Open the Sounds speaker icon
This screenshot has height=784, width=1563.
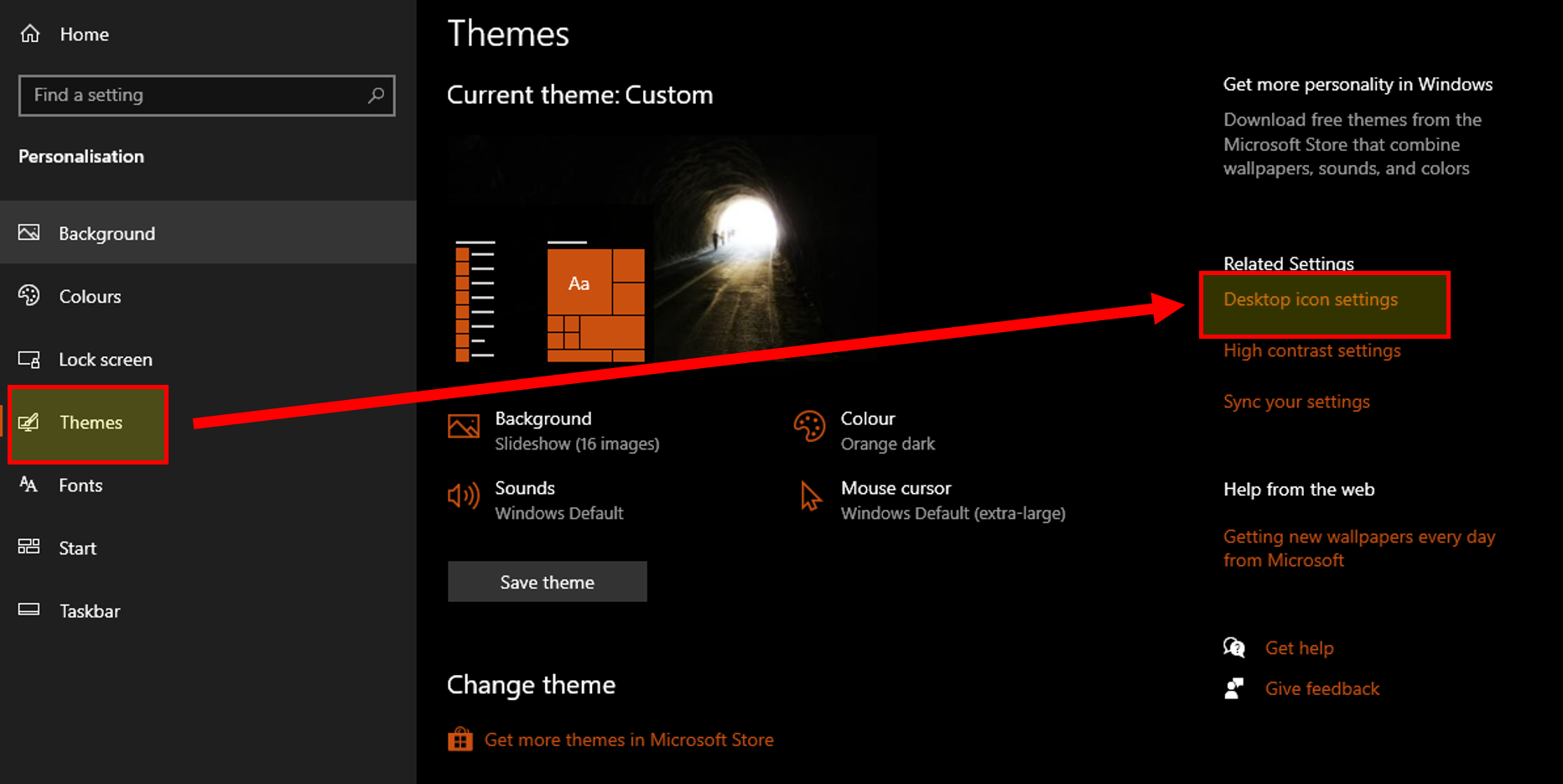[463, 496]
